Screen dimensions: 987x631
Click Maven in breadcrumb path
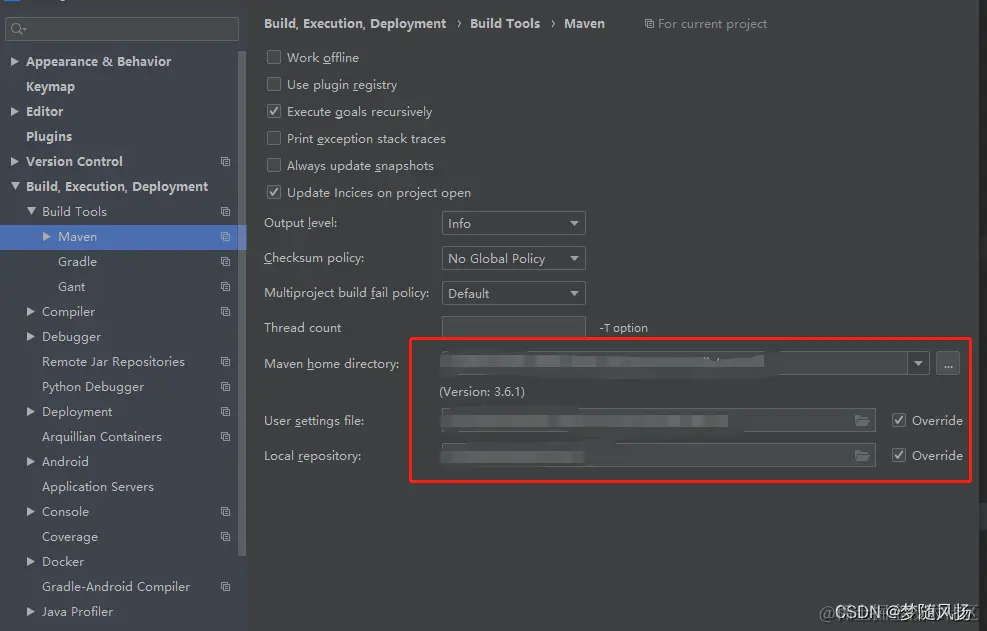[x=584, y=23]
